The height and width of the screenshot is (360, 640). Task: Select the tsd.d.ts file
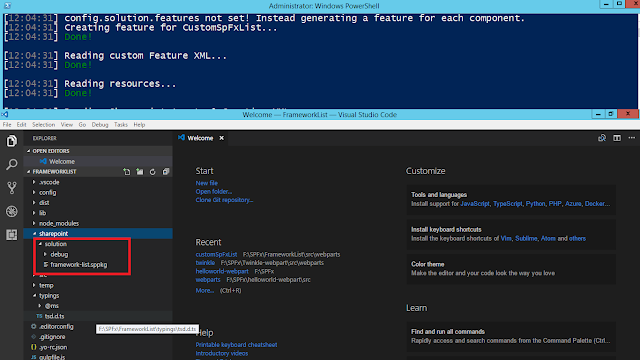click(98, 316)
